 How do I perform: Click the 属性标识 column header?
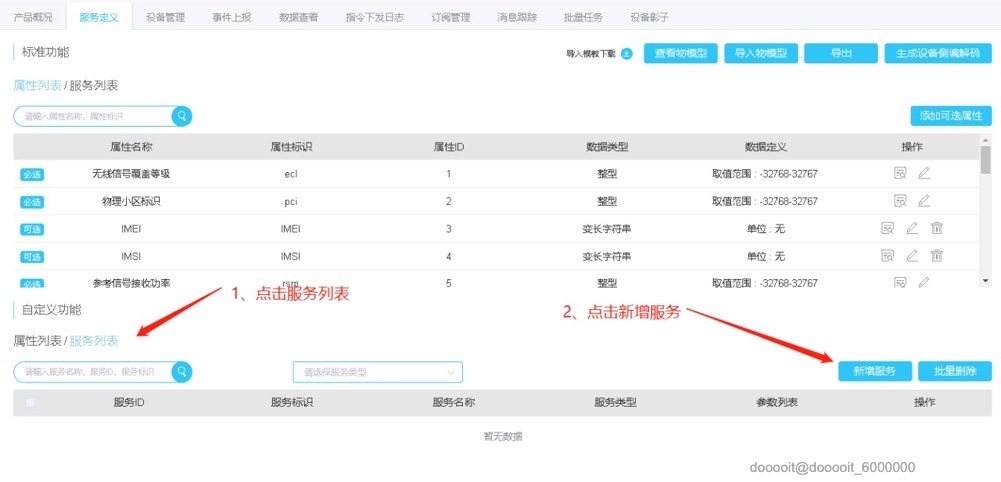pyautogui.click(x=291, y=147)
